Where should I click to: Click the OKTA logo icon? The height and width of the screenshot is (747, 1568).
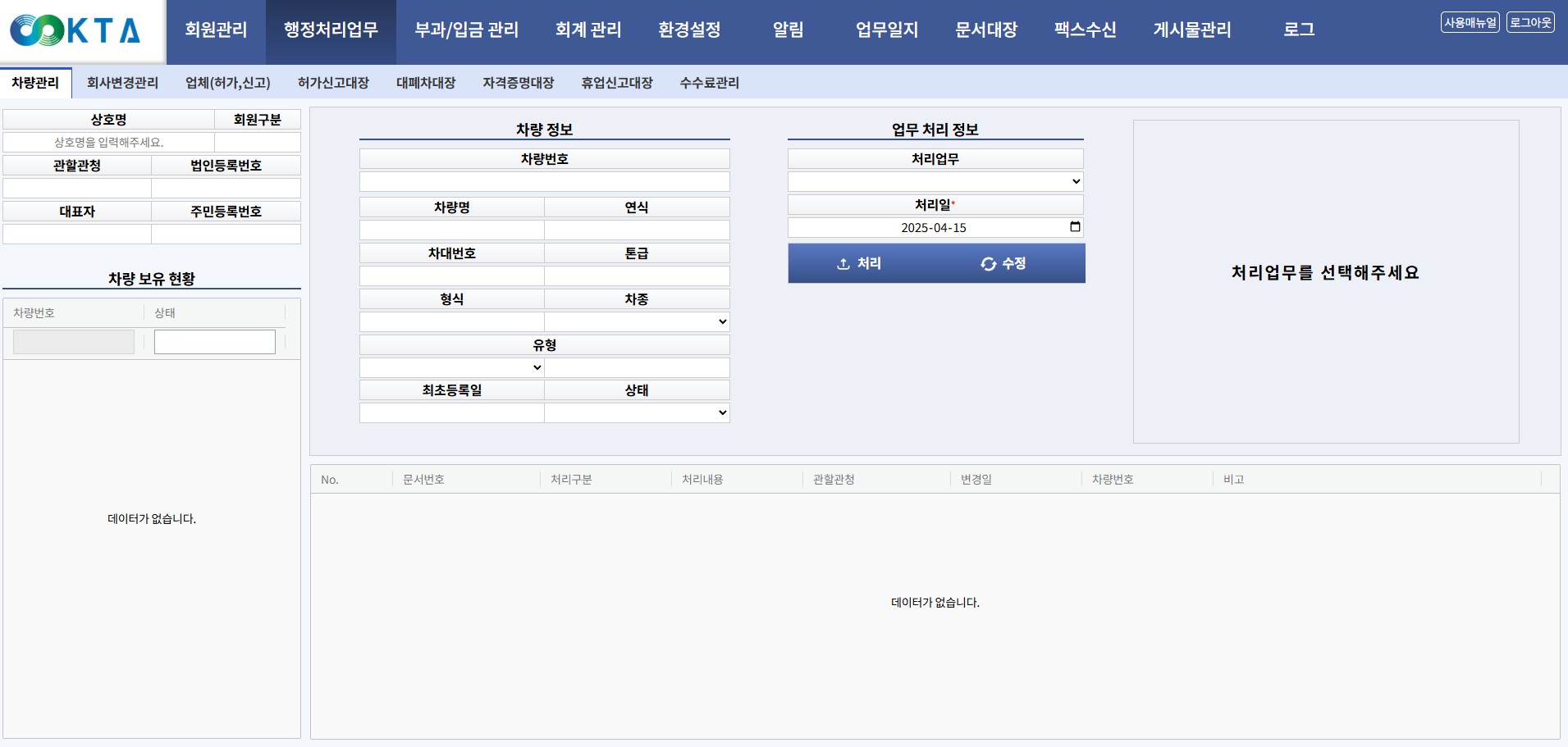pyautogui.click(x=74, y=30)
